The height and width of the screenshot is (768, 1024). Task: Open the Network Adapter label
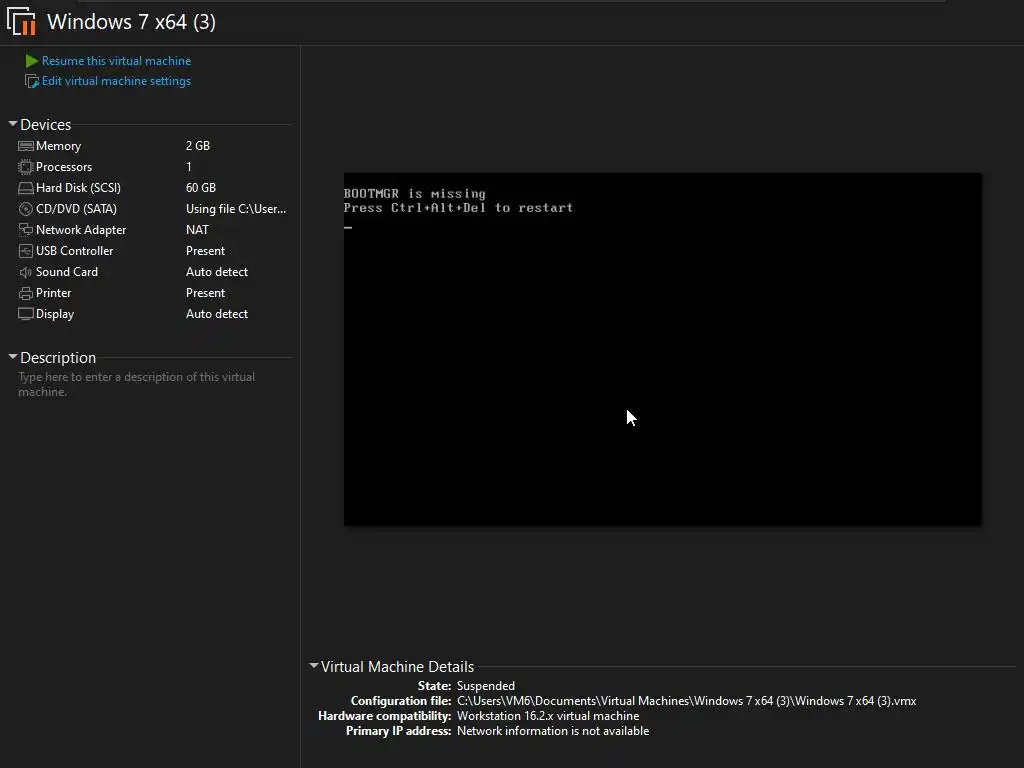coord(81,230)
